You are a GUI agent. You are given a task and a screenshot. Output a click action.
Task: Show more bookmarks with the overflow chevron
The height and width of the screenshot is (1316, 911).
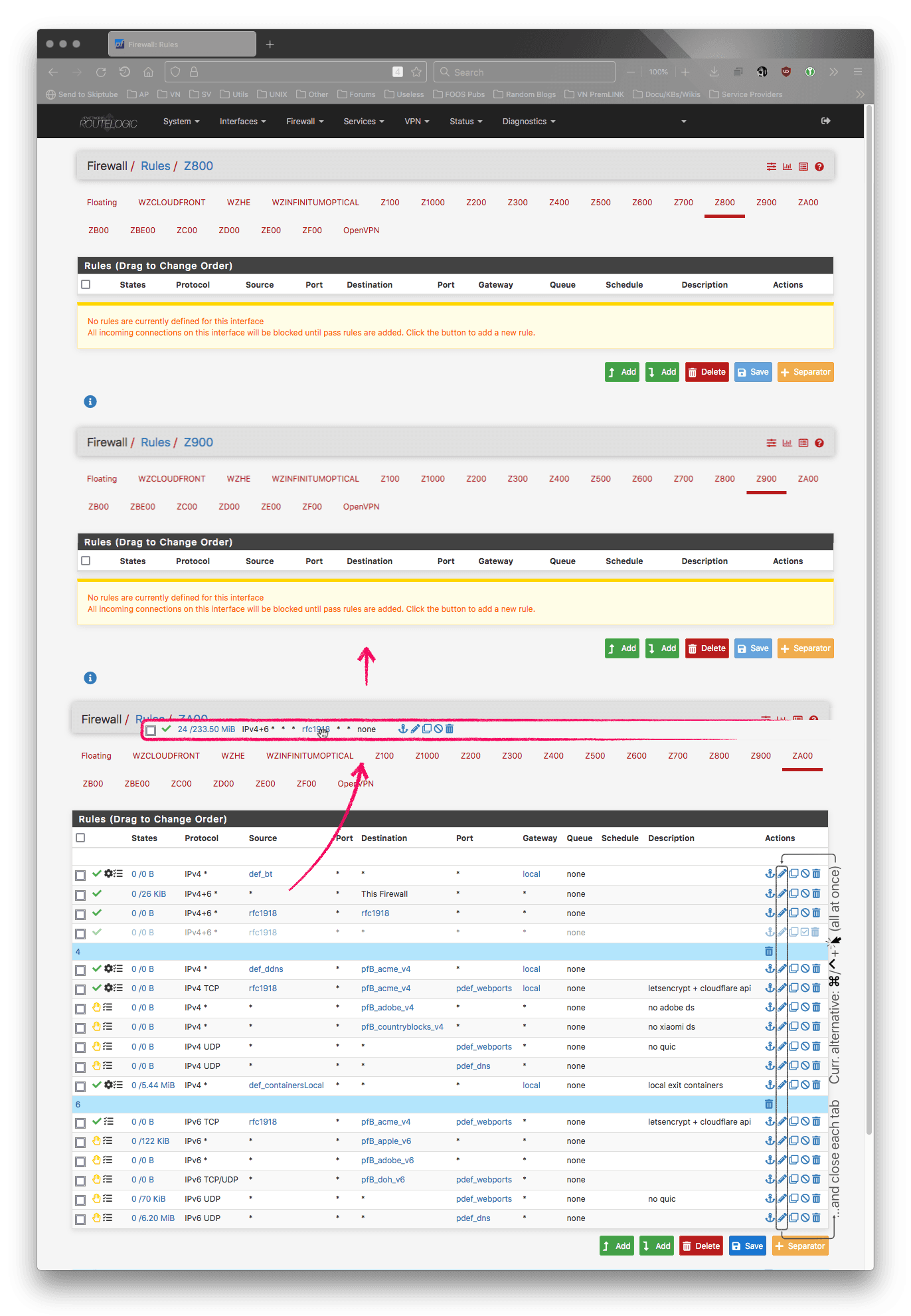[x=860, y=94]
